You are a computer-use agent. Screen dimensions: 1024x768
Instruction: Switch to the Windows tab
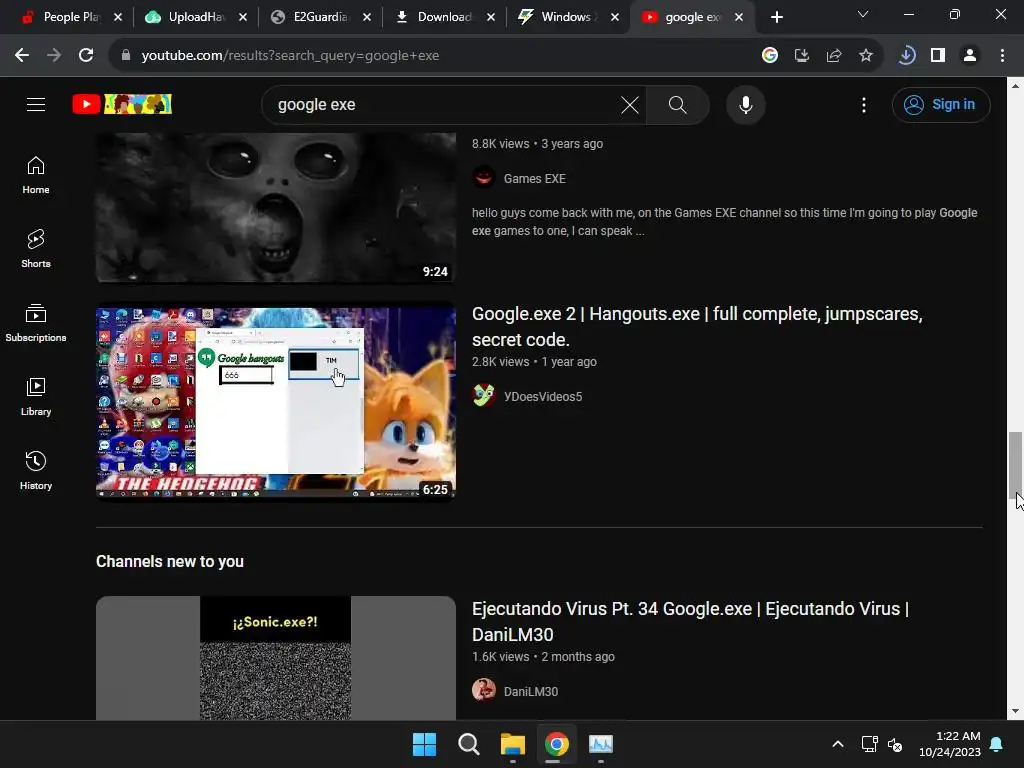click(566, 17)
